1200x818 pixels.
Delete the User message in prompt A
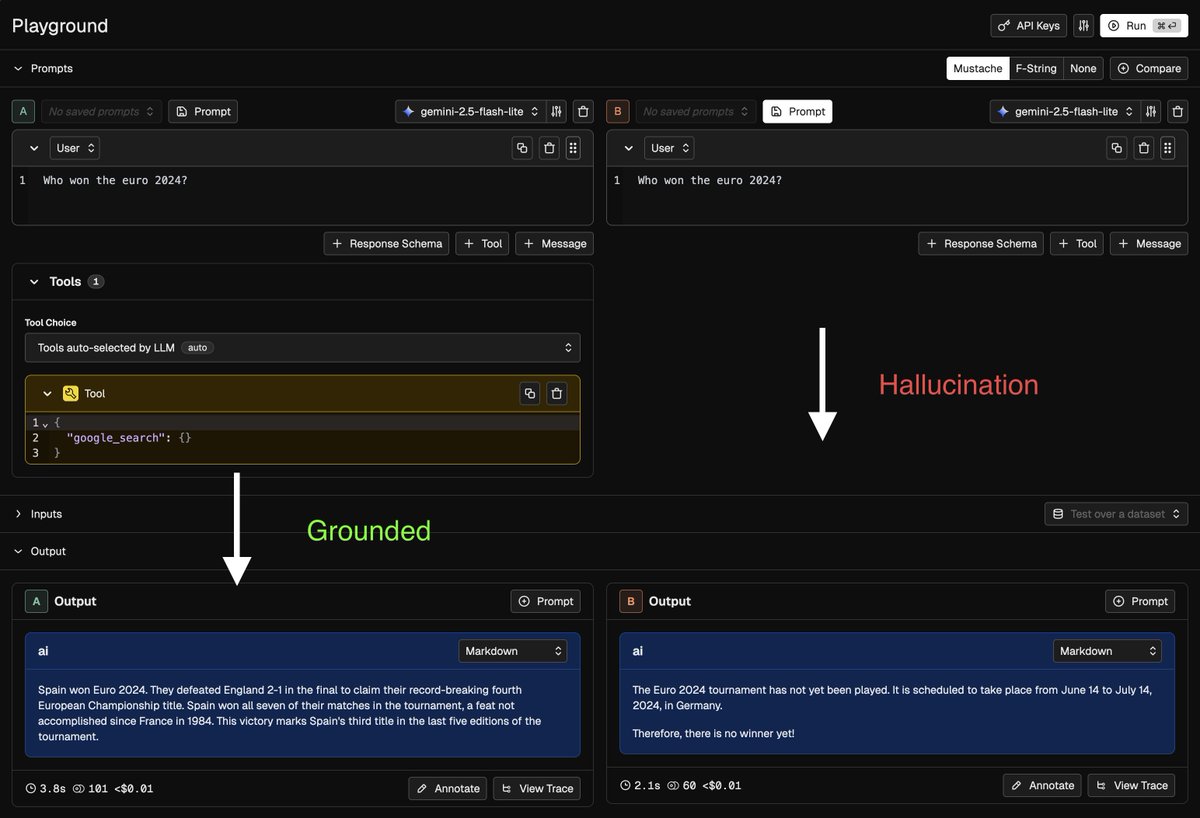549,148
